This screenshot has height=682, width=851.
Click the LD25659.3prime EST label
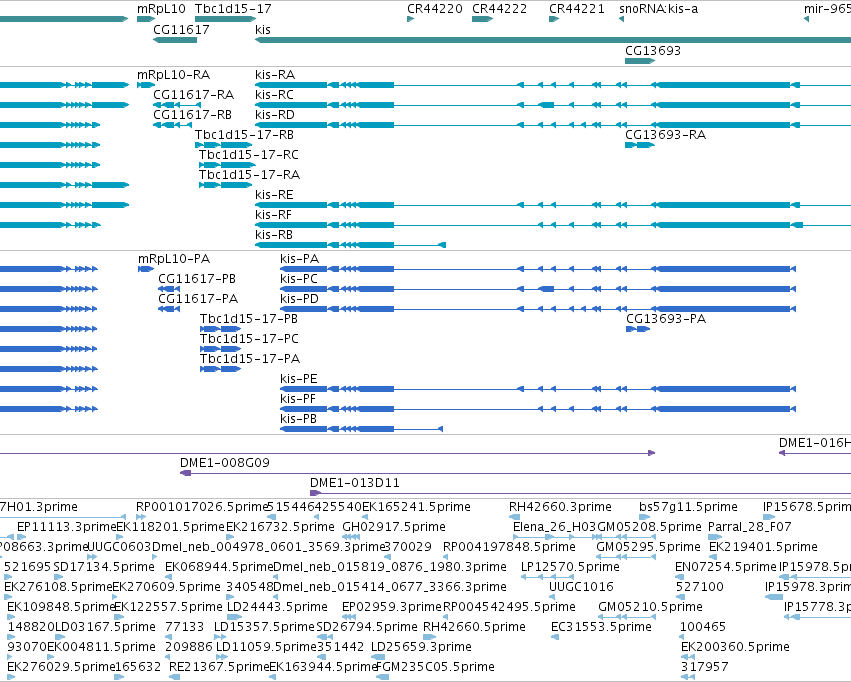point(421,647)
